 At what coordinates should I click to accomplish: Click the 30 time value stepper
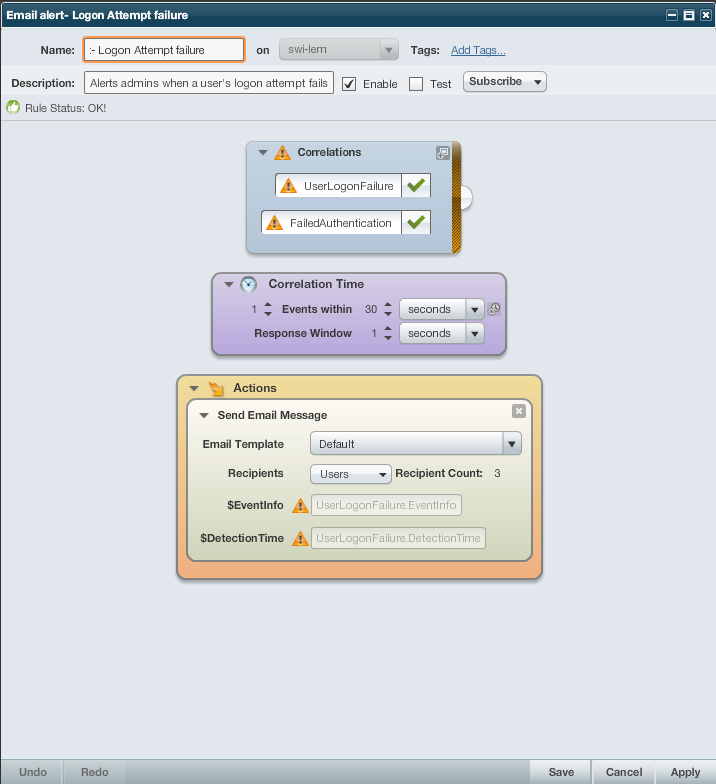point(388,309)
